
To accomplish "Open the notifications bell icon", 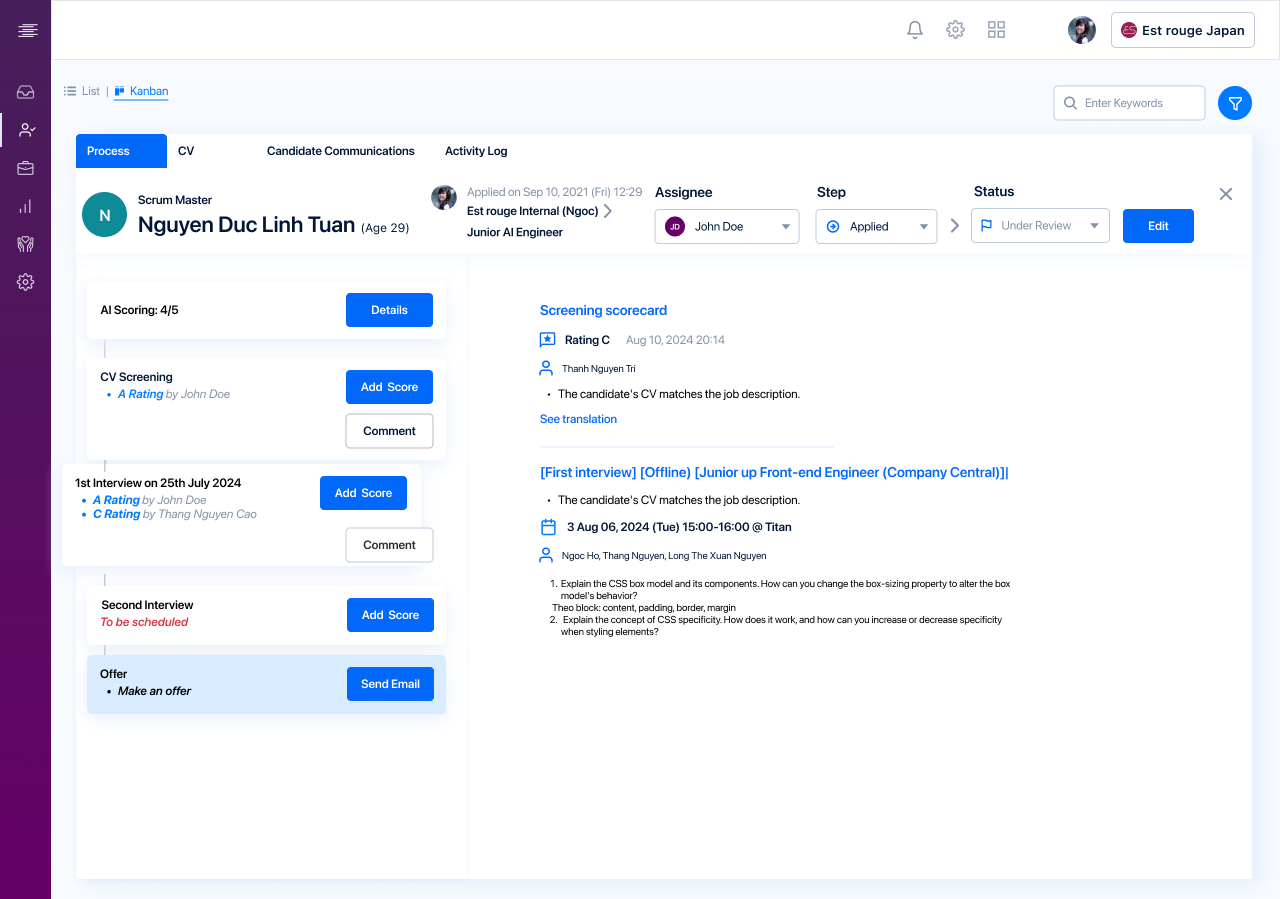I will point(915,30).
